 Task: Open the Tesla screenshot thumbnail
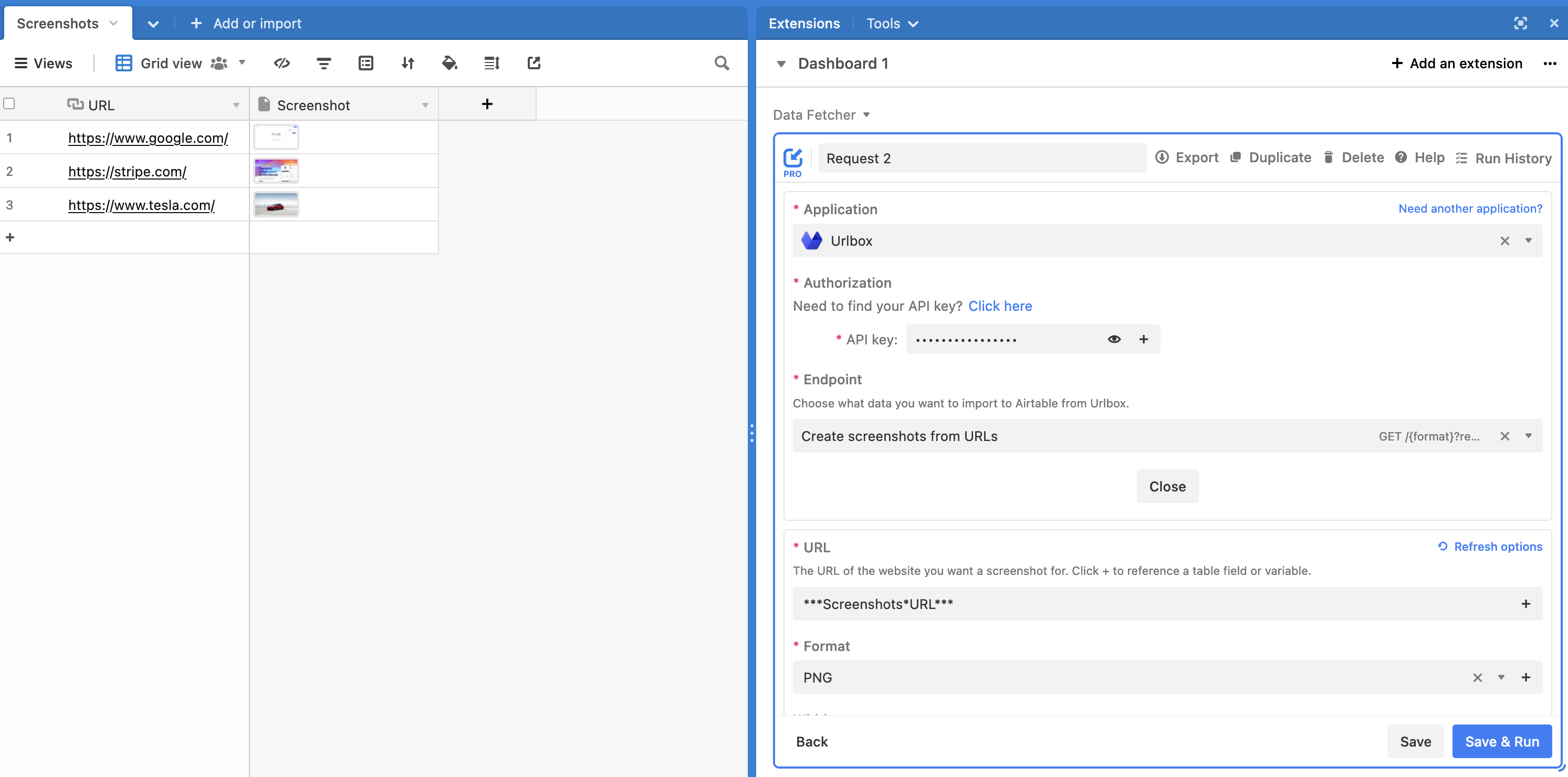pyautogui.click(x=276, y=204)
